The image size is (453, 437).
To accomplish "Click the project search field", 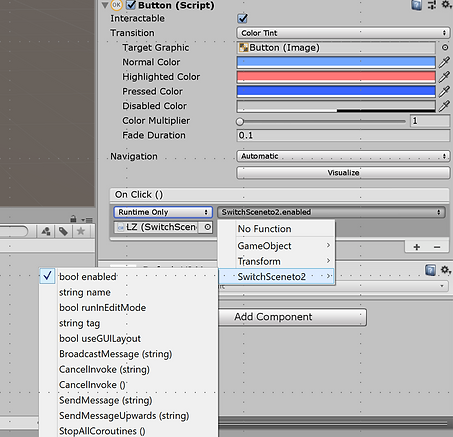I will coord(14,231).
